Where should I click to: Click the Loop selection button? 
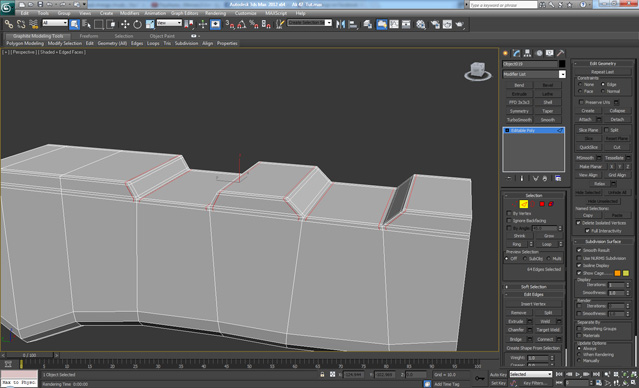pos(546,244)
